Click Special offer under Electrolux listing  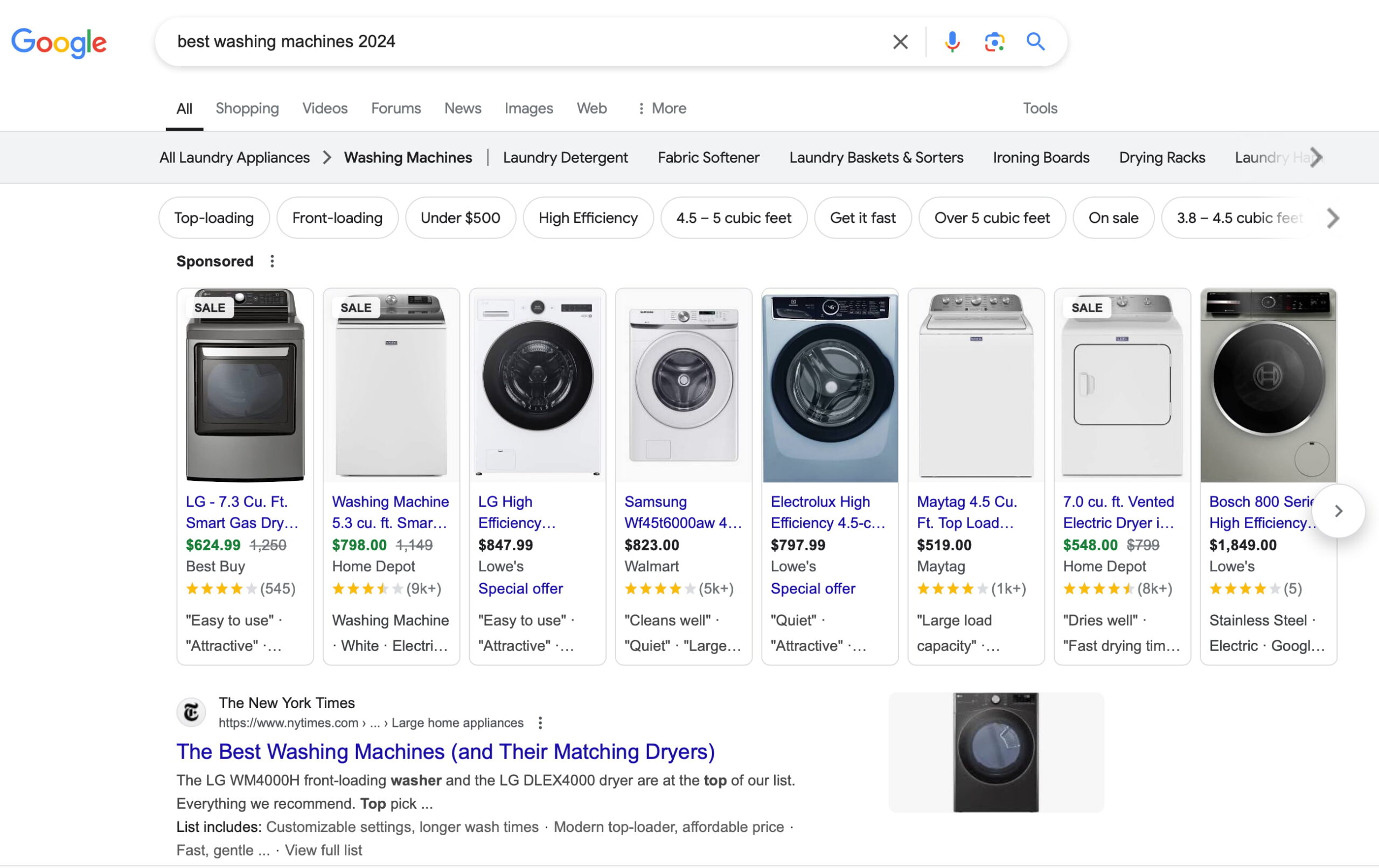[x=813, y=589]
